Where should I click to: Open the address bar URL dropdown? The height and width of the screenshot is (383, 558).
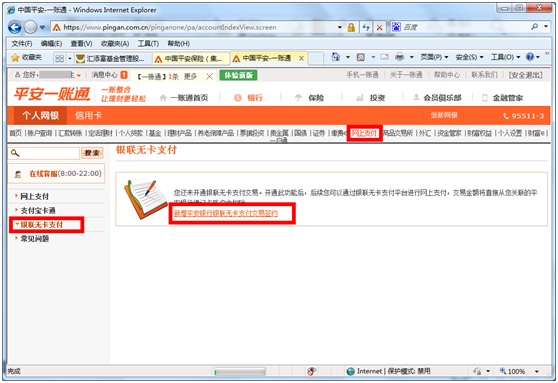[339, 27]
